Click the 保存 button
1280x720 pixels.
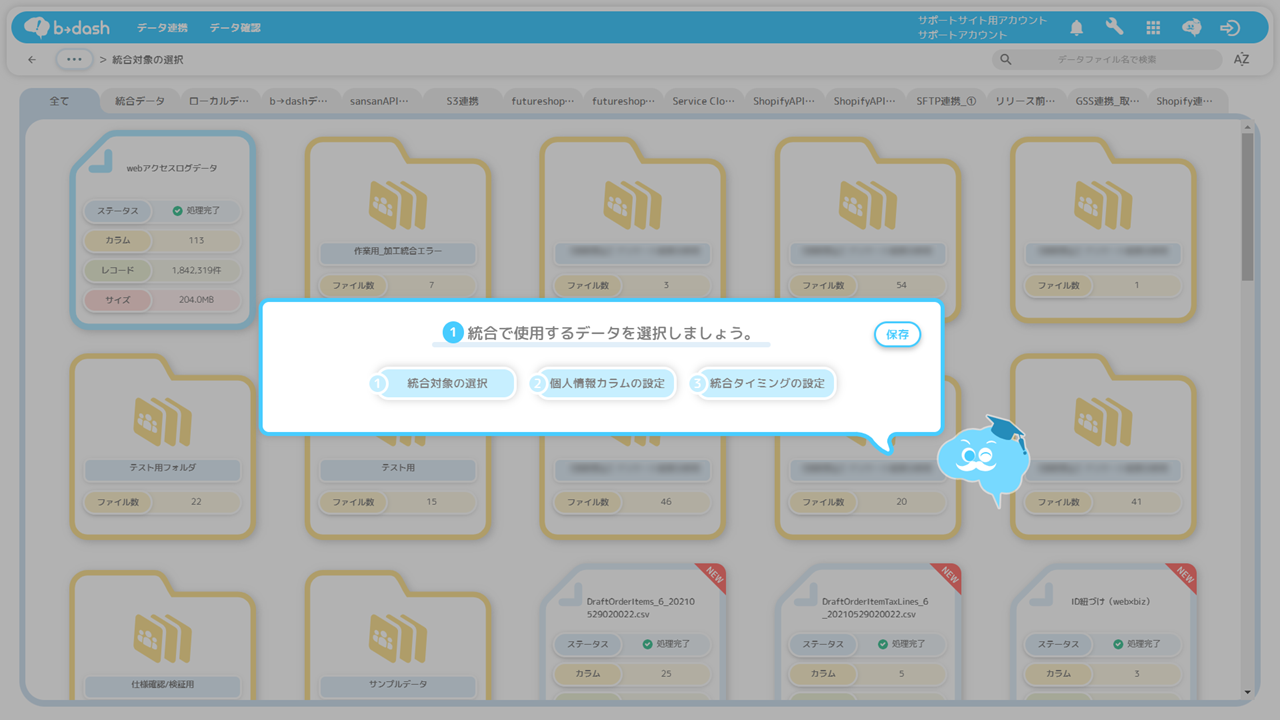(x=897, y=335)
